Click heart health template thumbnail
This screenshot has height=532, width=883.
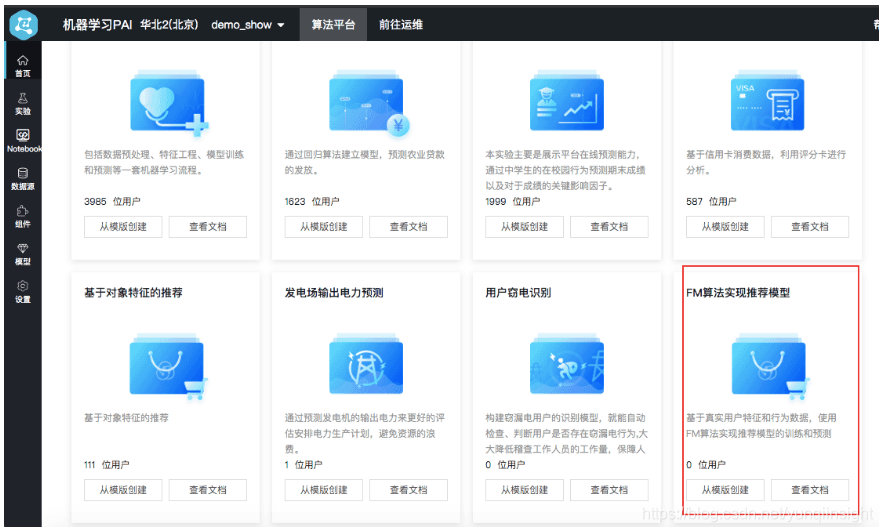coord(168,102)
